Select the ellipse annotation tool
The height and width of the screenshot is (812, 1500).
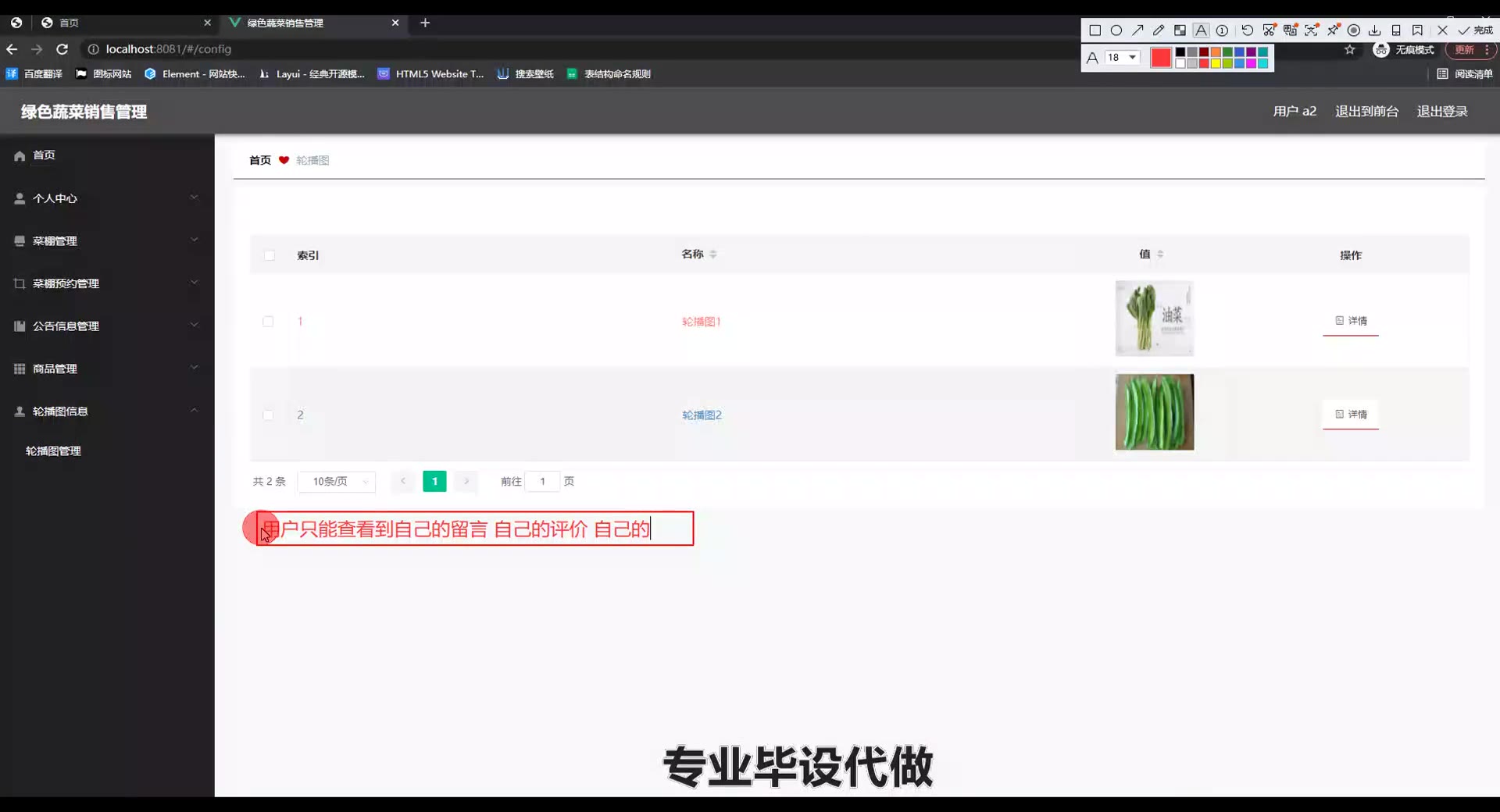(x=1116, y=30)
